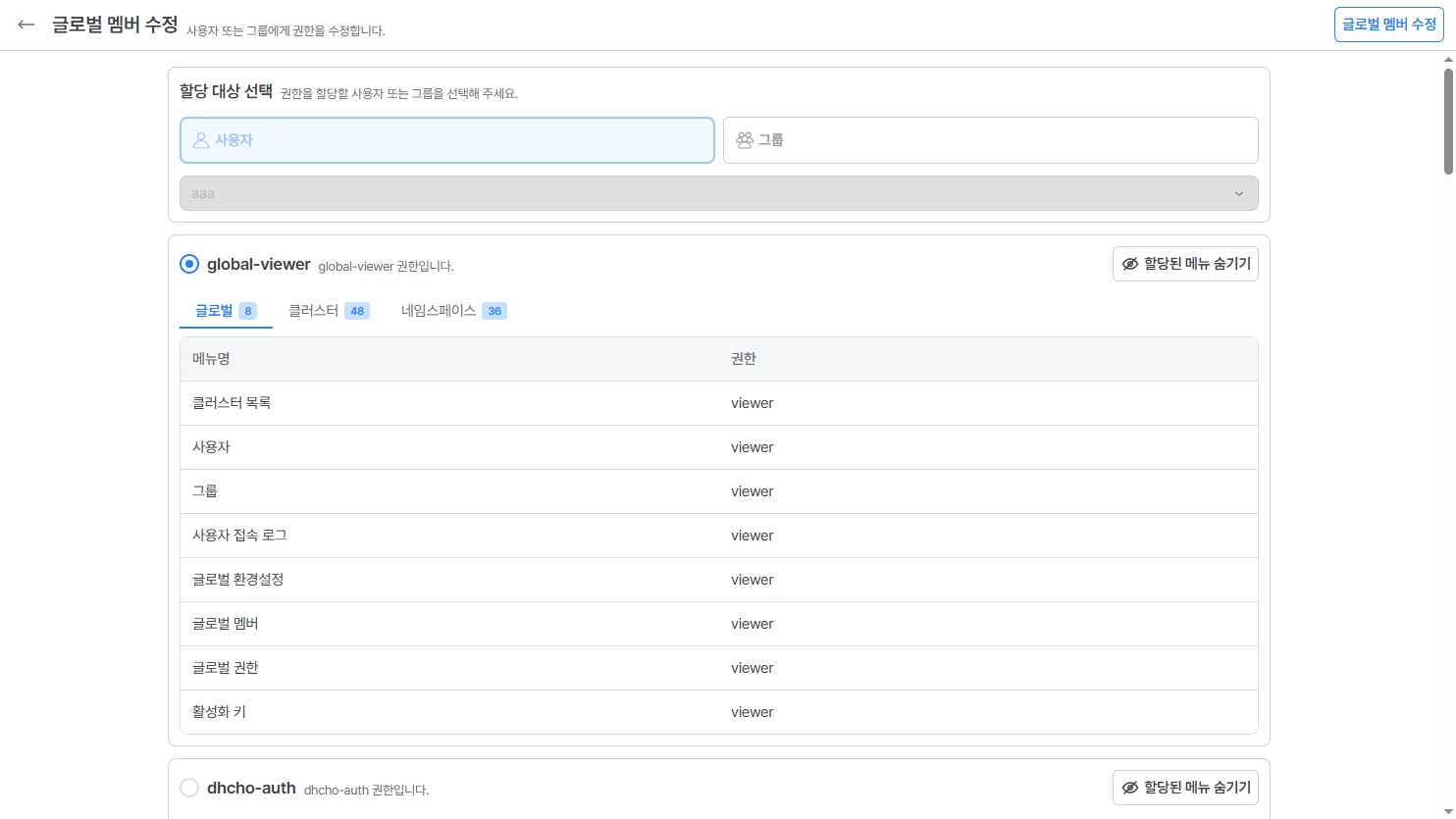Viewport: 1456px width, 819px height.
Task: Choose 사용자 as assignment target
Action: 447,140
